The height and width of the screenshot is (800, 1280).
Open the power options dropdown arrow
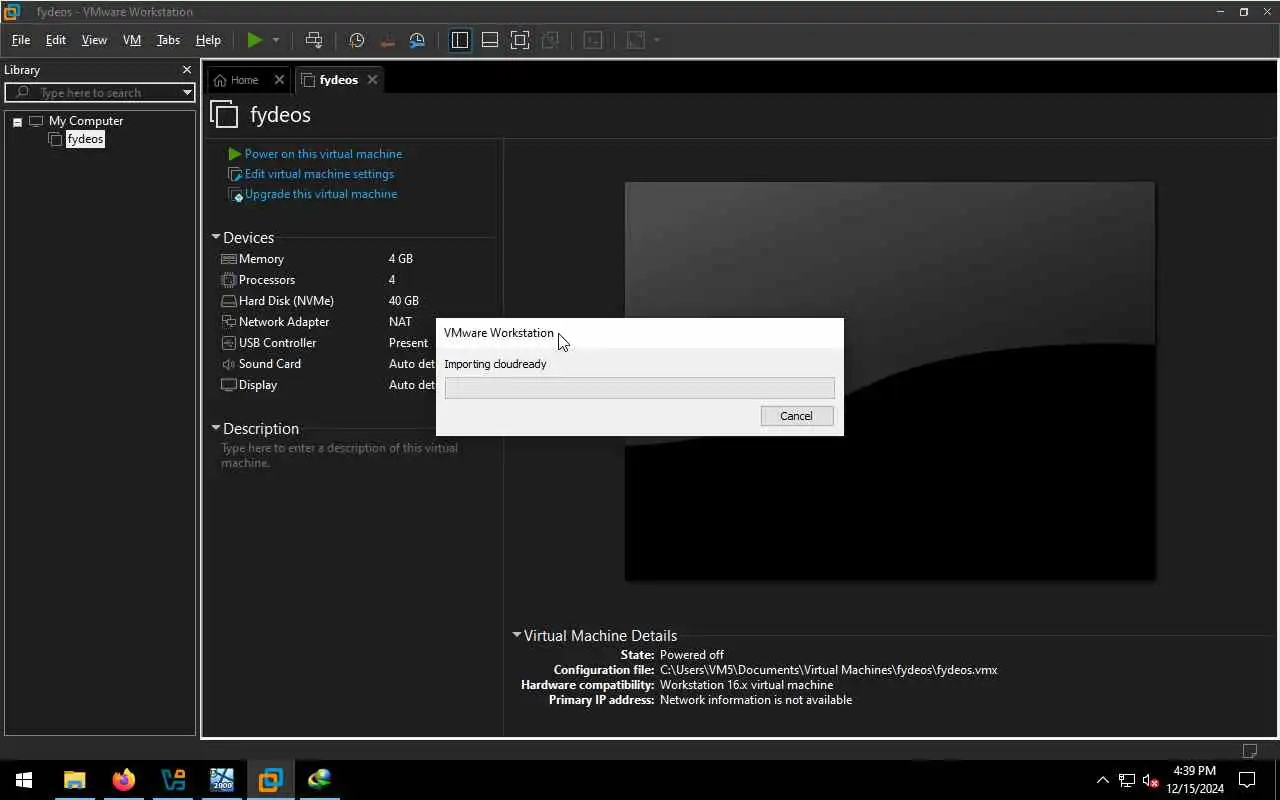pos(276,40)
